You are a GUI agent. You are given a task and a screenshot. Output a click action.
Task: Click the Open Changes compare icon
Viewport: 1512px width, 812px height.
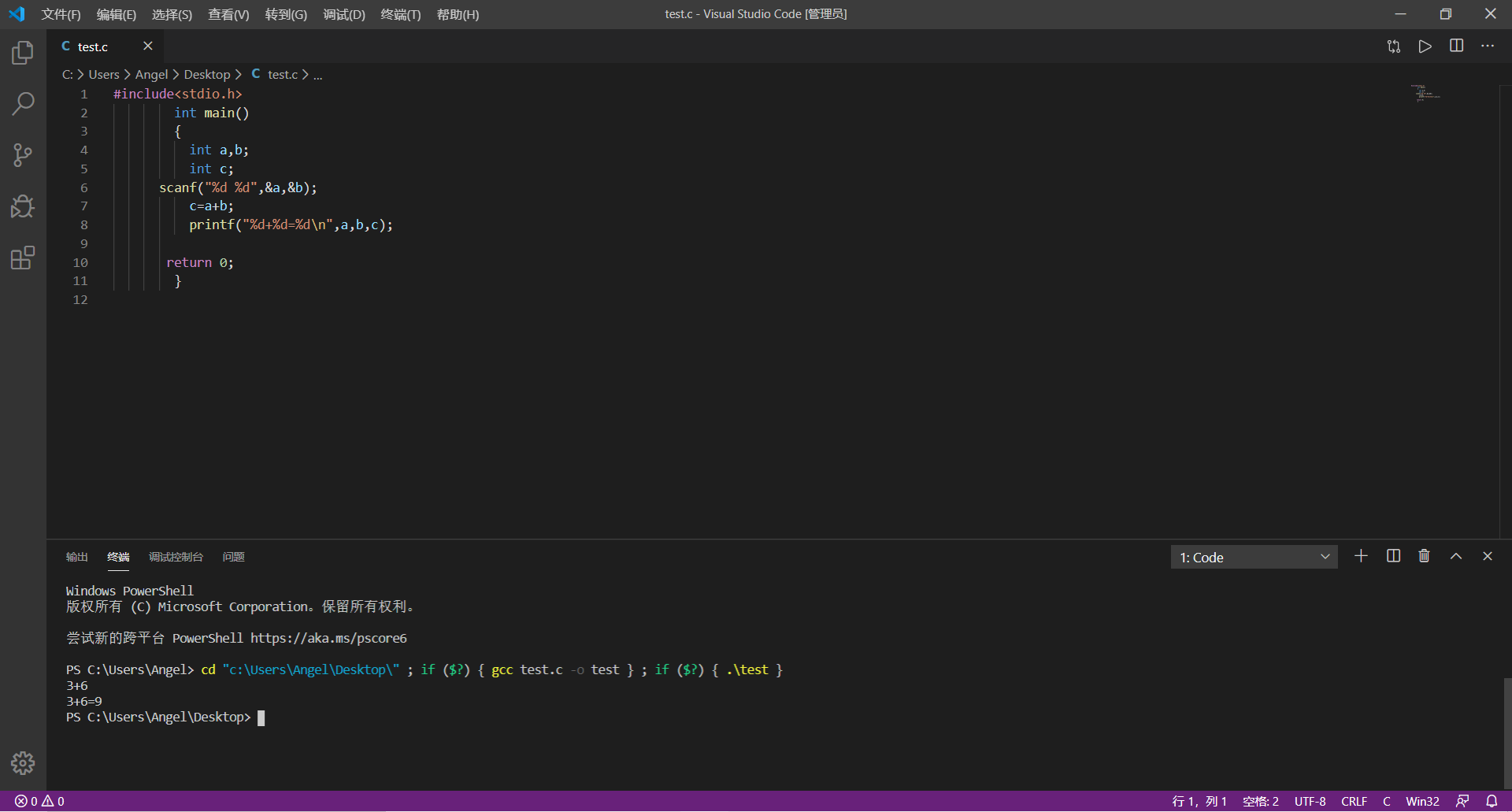(1394, 46)
